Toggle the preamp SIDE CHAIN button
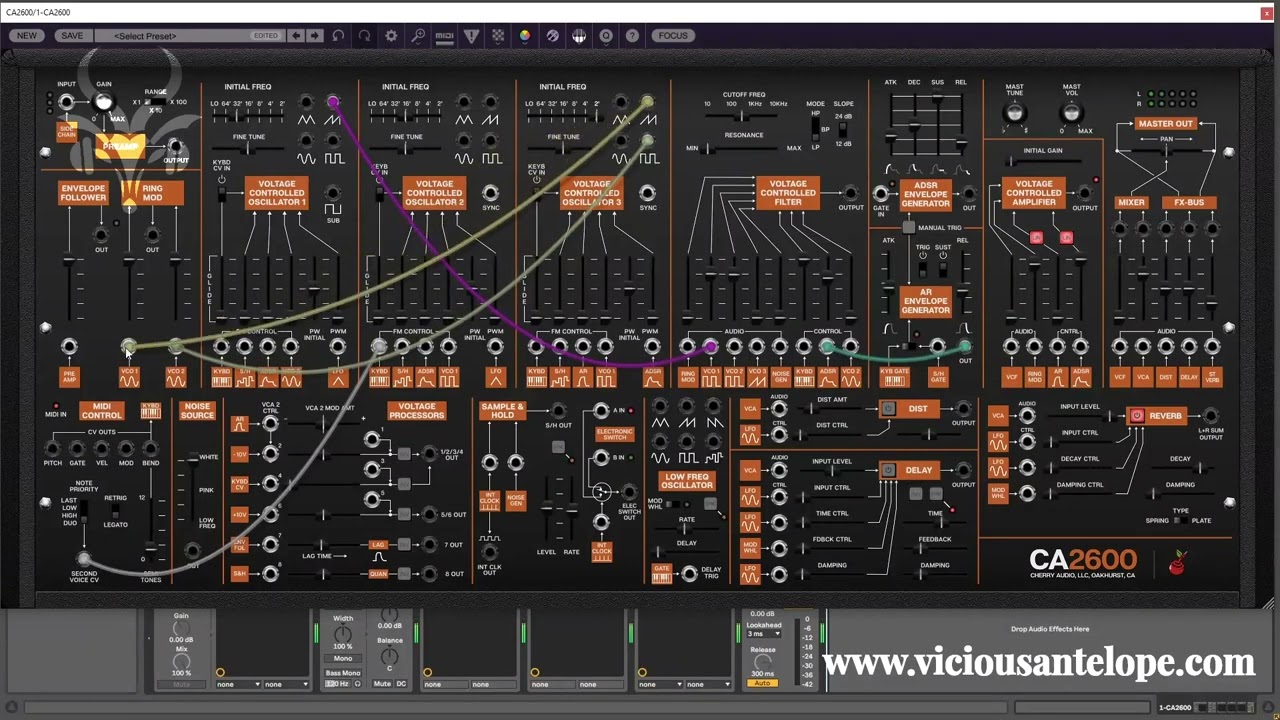This screenshot has height=720, width=1280. click(x=67, y=130)
